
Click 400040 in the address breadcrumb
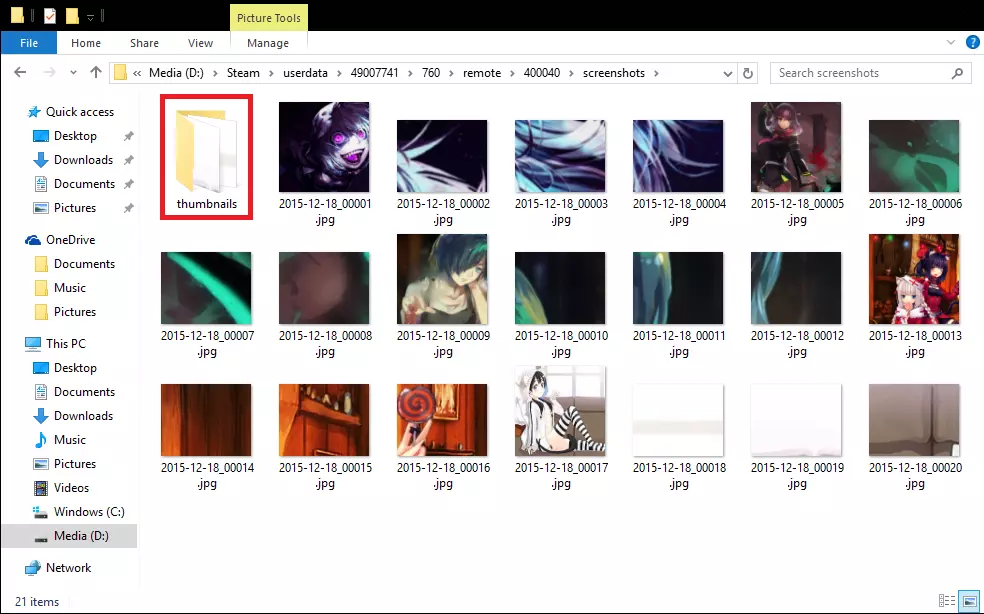542,73
